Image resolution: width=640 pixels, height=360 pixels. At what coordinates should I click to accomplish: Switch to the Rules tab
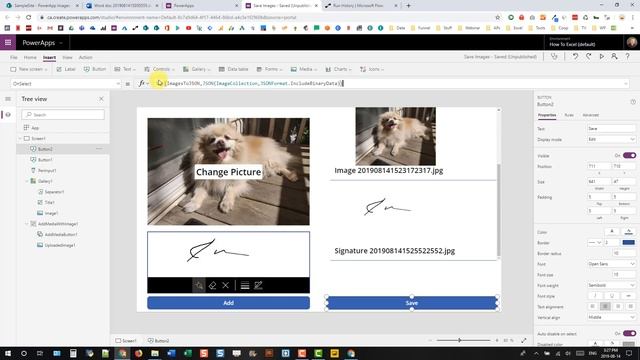pos(569,115)
